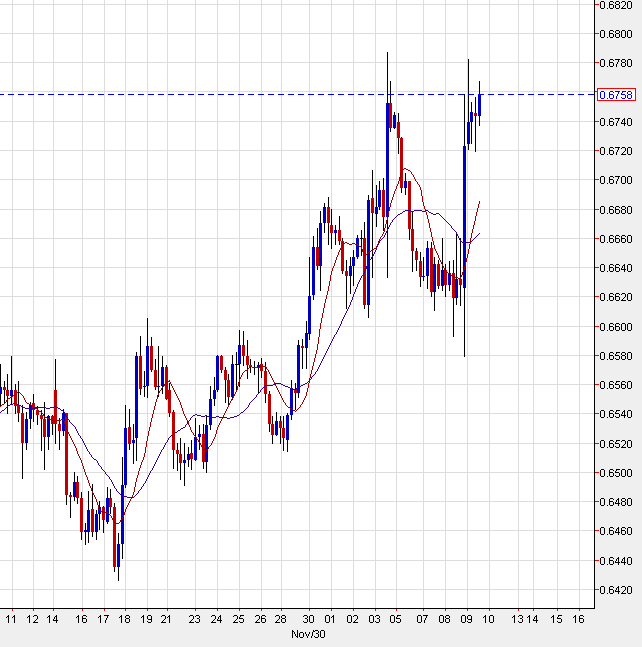Click the date label 10 on time axis
This screenshot has width=642, height=647.
click(488, 619)
